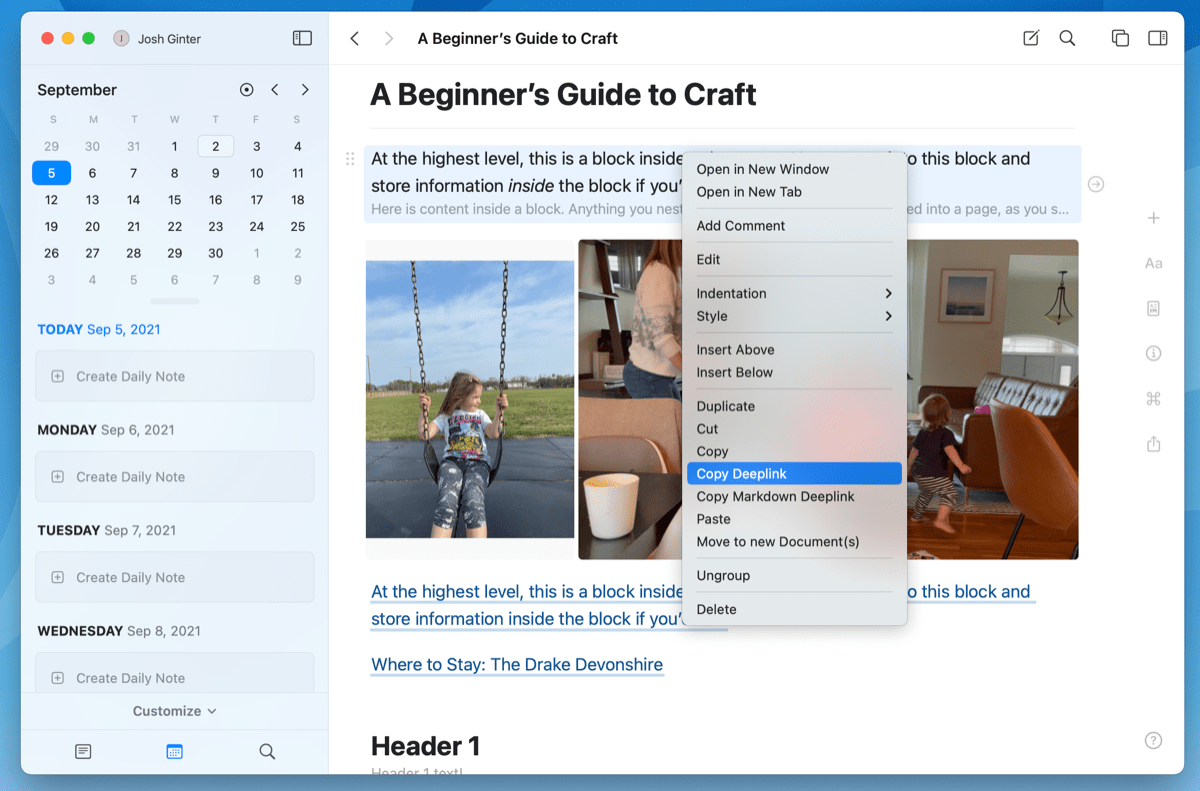Create a new document with compose icon

[1031, 38]
